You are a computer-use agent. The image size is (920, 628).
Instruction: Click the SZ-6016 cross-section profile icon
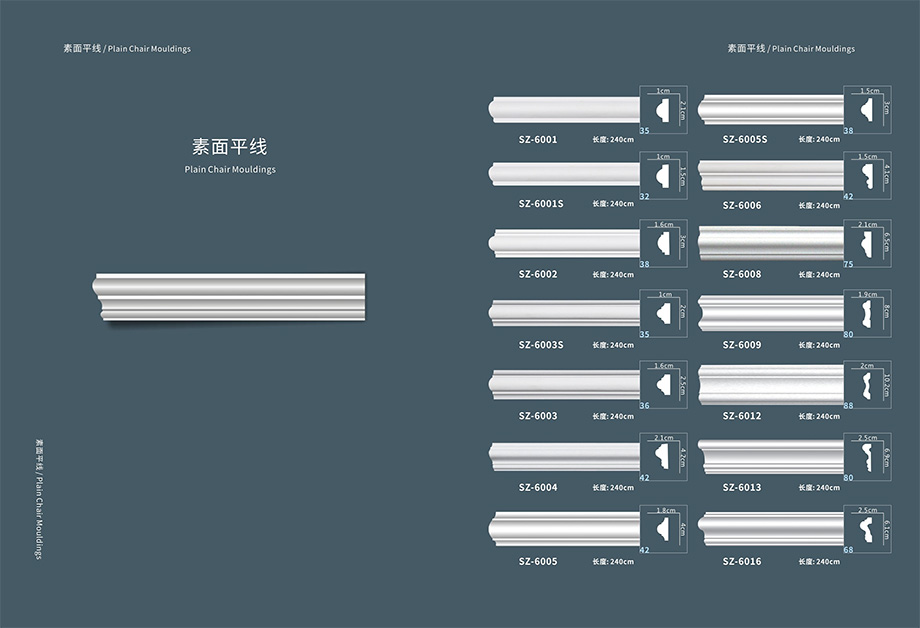868,529
